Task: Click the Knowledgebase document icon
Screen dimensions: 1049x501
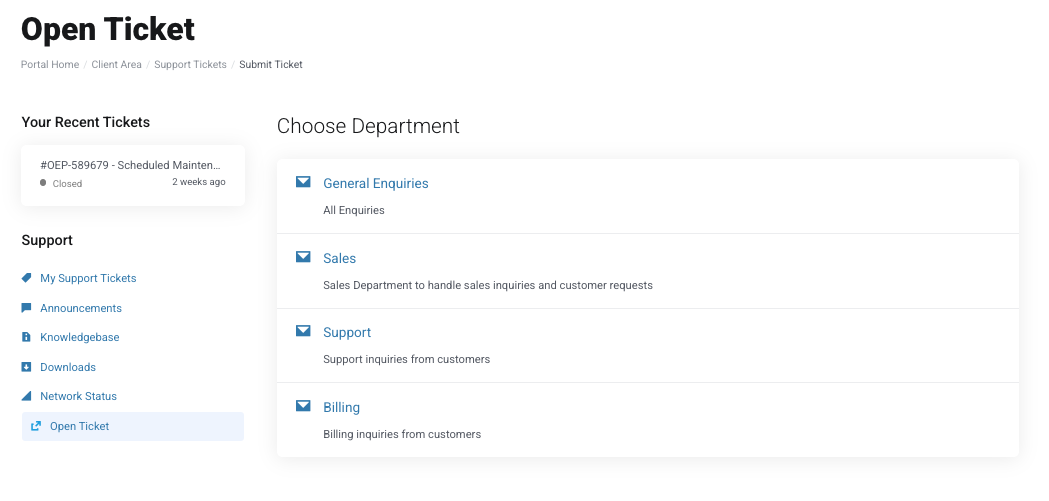Action: point(26,337)
